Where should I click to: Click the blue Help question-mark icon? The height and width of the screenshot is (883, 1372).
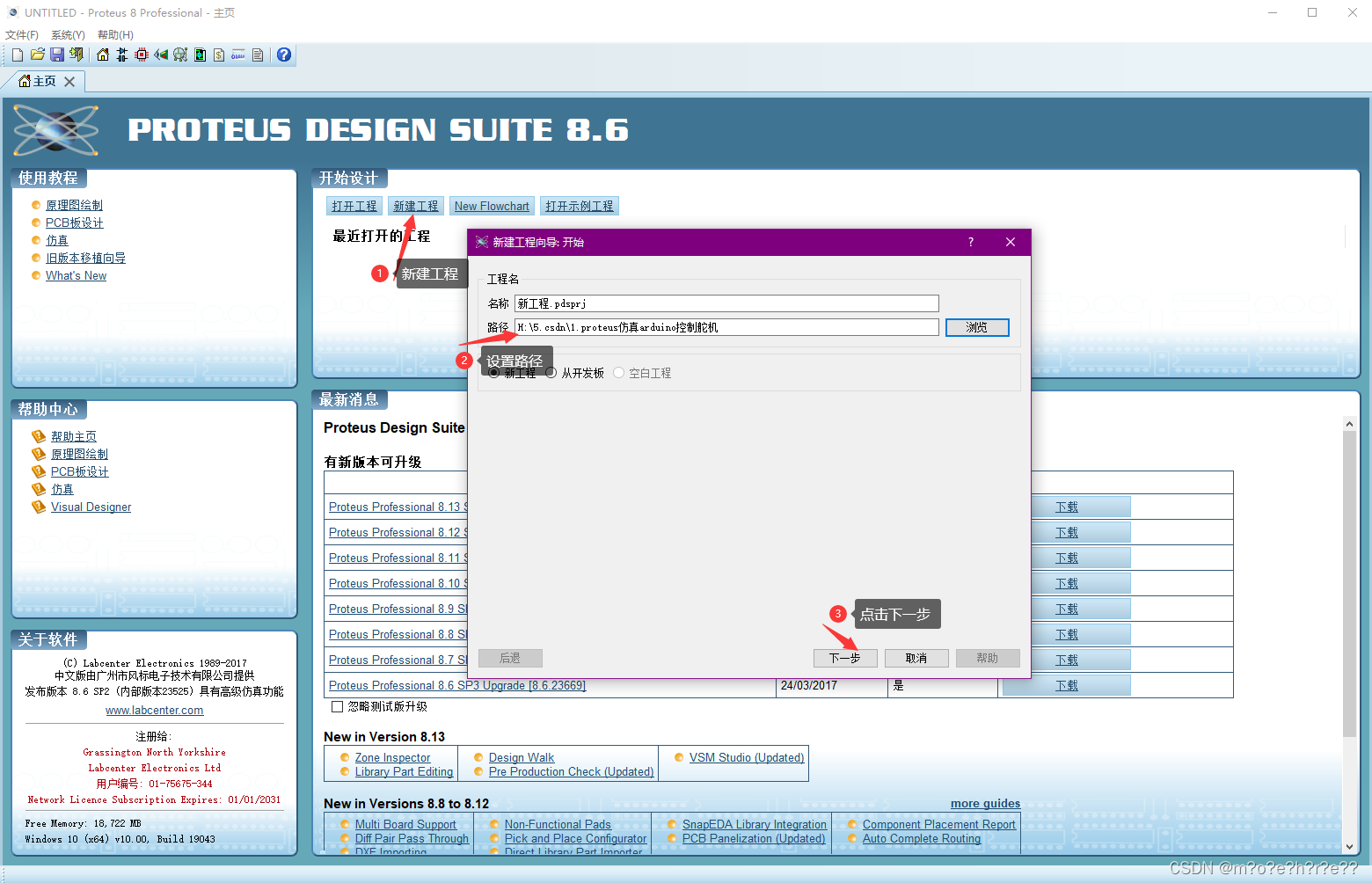(284, 55)
